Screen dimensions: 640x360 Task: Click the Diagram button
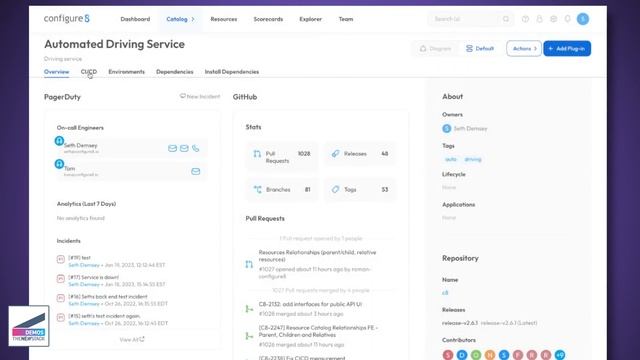point(436,49)
